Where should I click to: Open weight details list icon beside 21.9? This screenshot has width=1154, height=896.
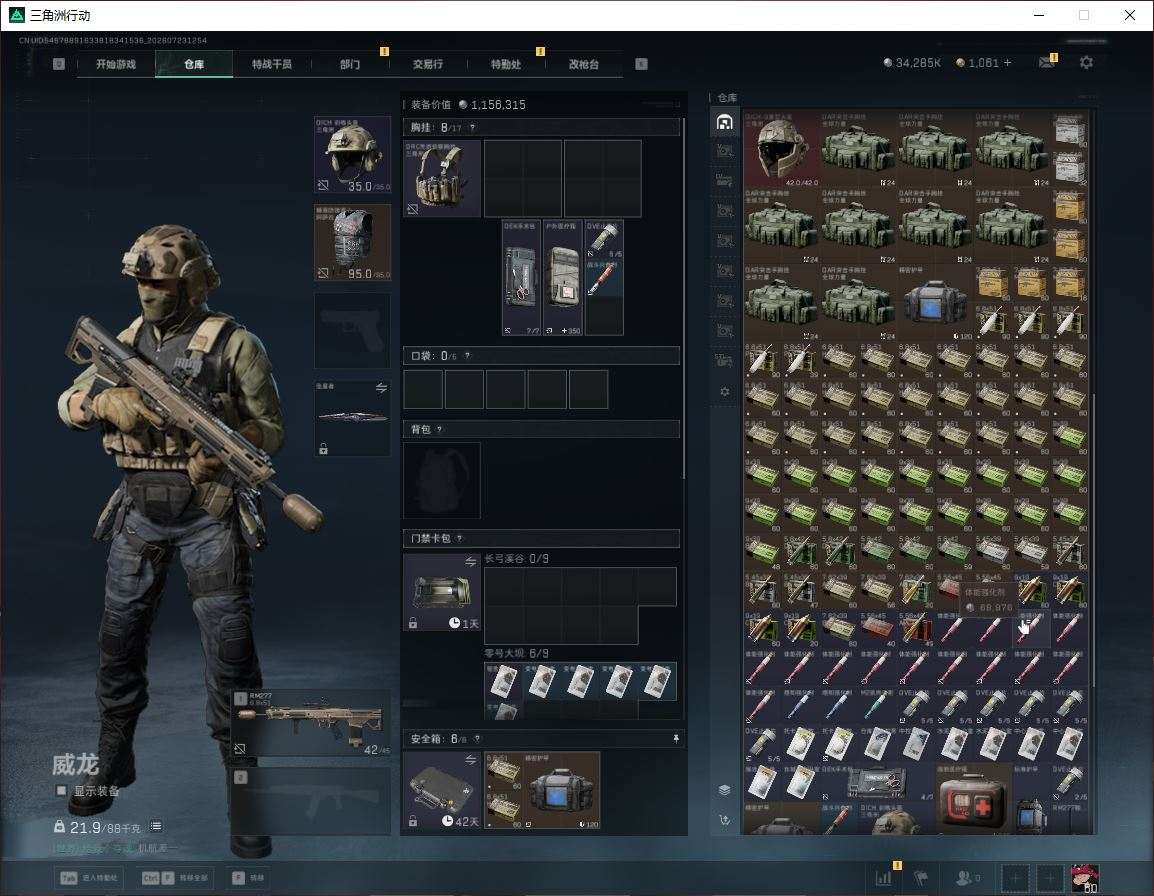tap(156, 827)
